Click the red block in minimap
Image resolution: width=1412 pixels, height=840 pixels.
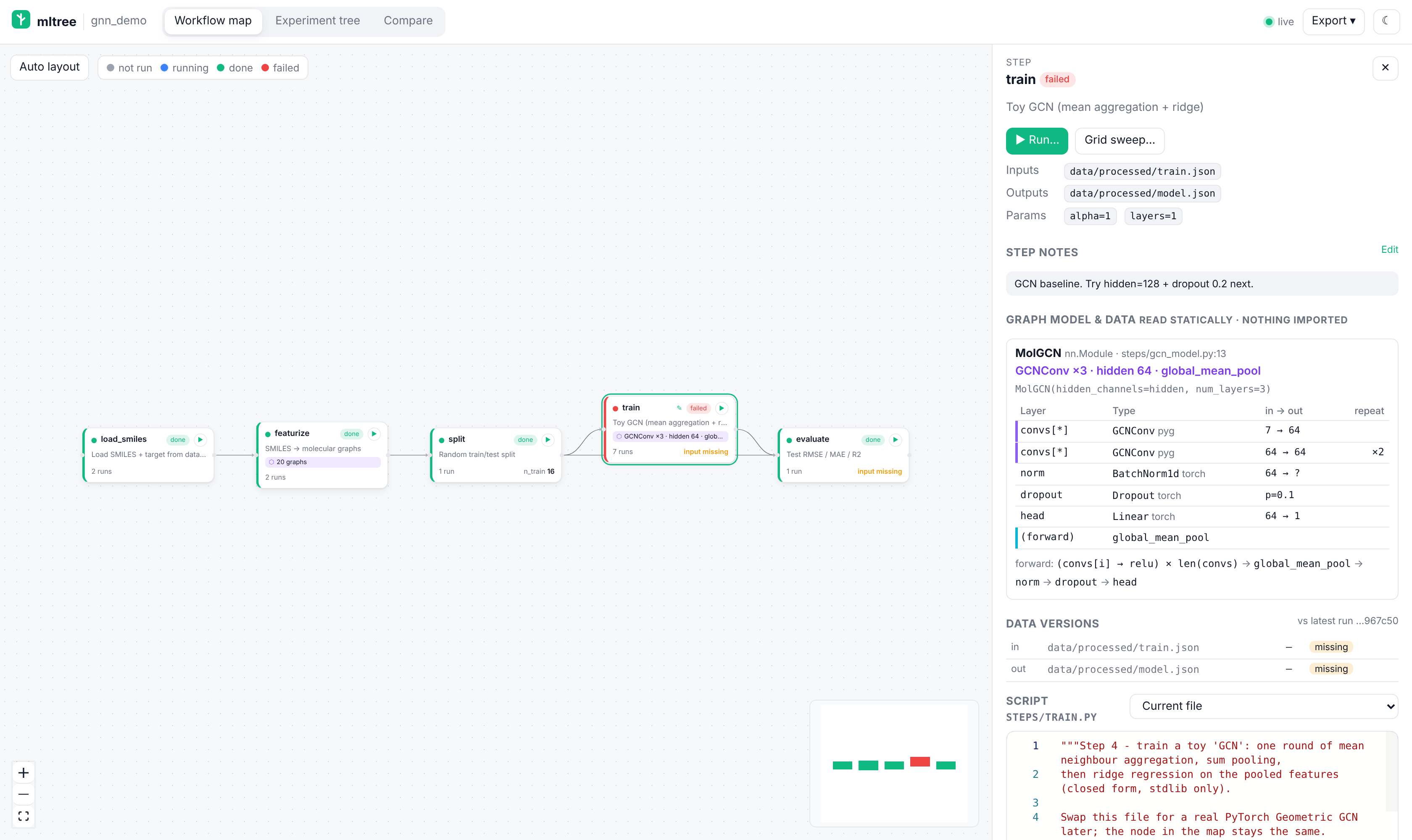coord(920,762)
